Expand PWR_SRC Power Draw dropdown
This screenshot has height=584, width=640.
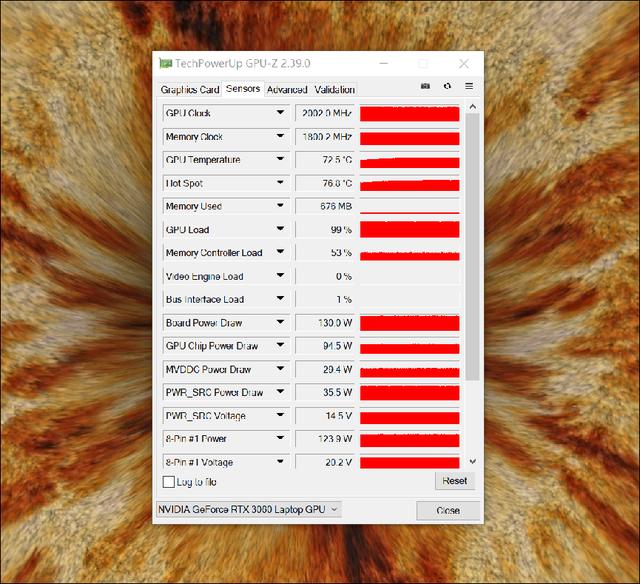pos(280,392)
